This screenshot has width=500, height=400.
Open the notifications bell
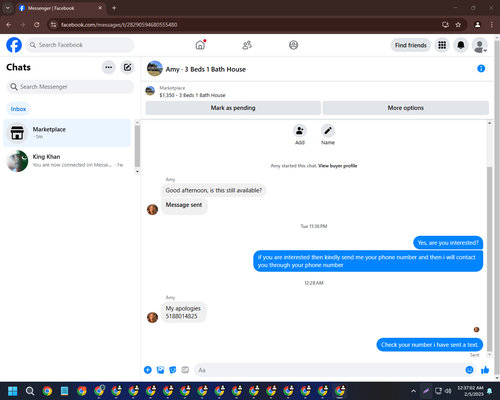[461, 45]
